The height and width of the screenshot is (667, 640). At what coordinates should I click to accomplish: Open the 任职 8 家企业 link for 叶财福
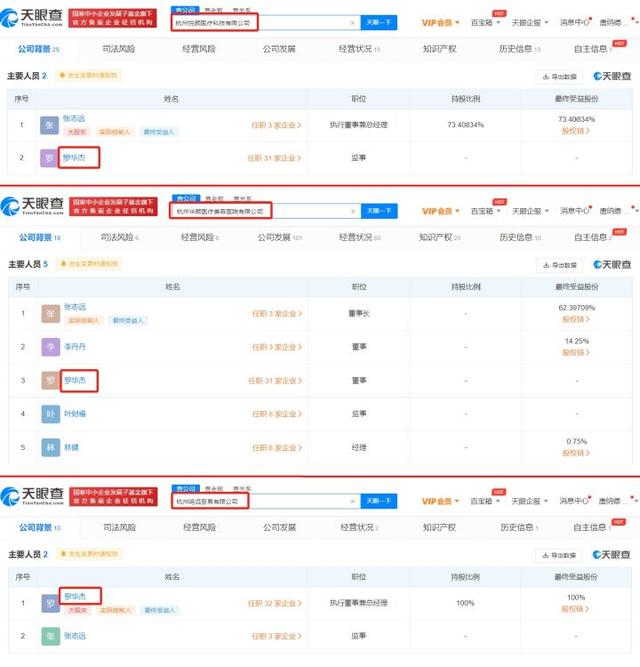pyautogui.click(x=277, y=414)
